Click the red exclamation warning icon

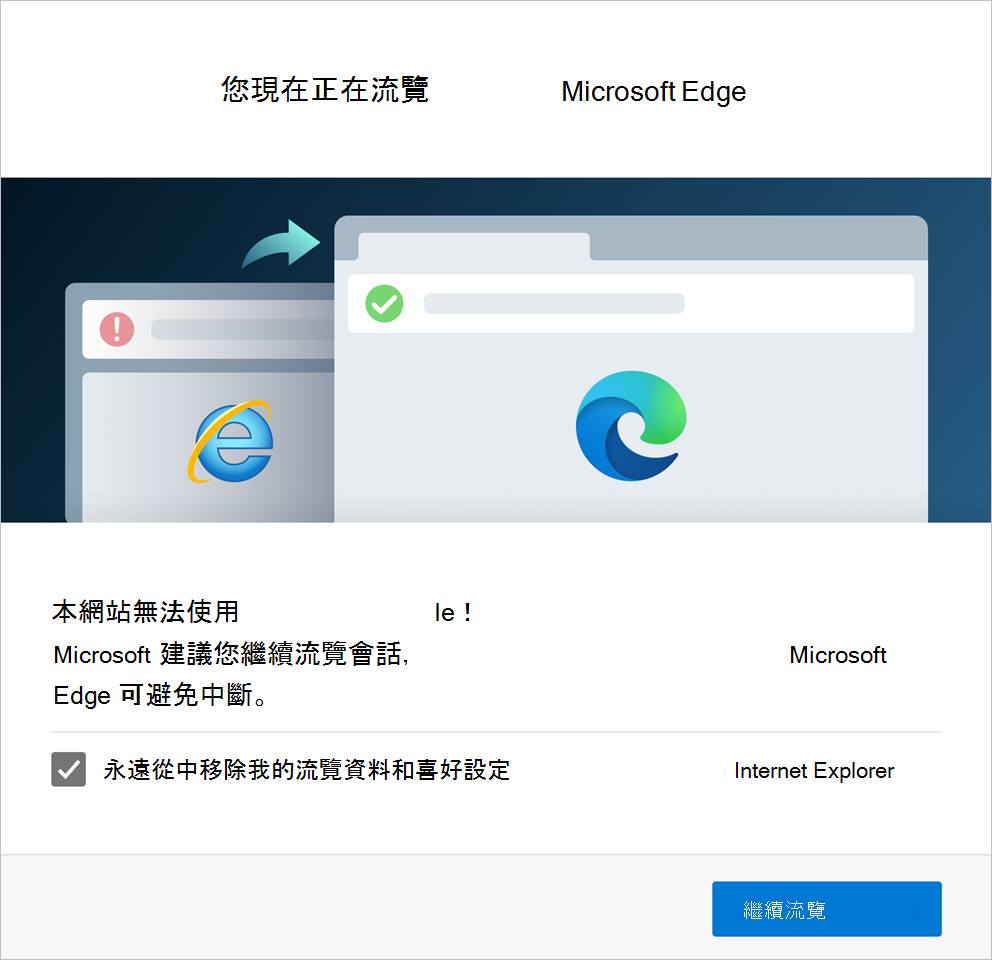point(117,329)
